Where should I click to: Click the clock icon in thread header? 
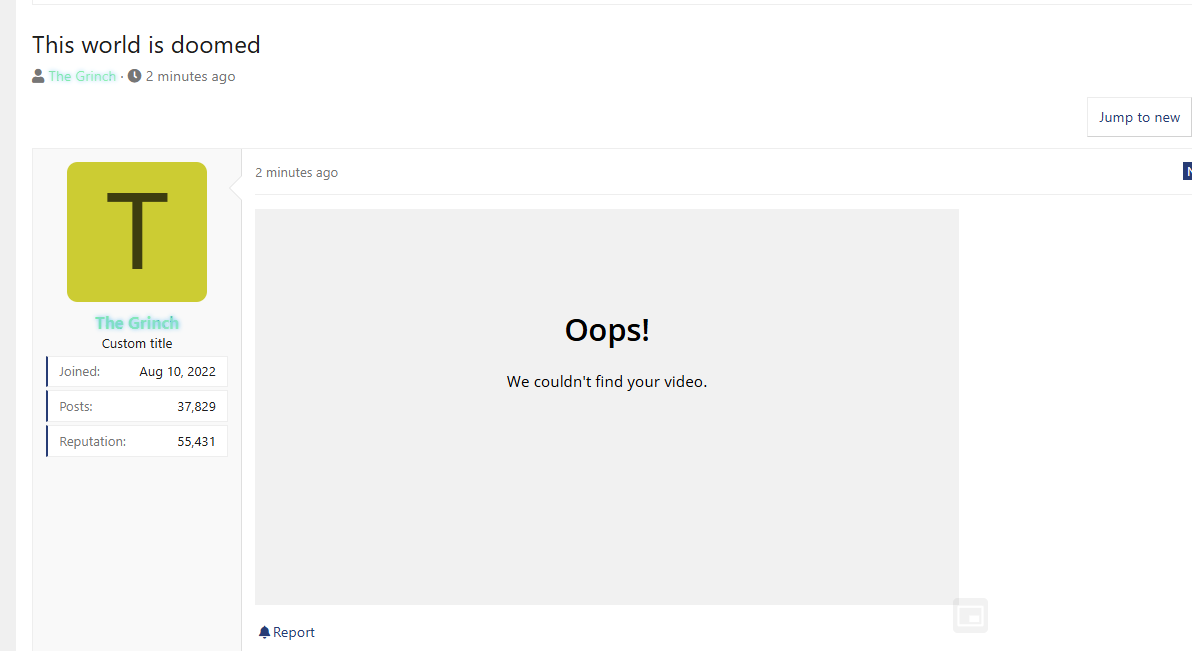[x=134, y=76]
